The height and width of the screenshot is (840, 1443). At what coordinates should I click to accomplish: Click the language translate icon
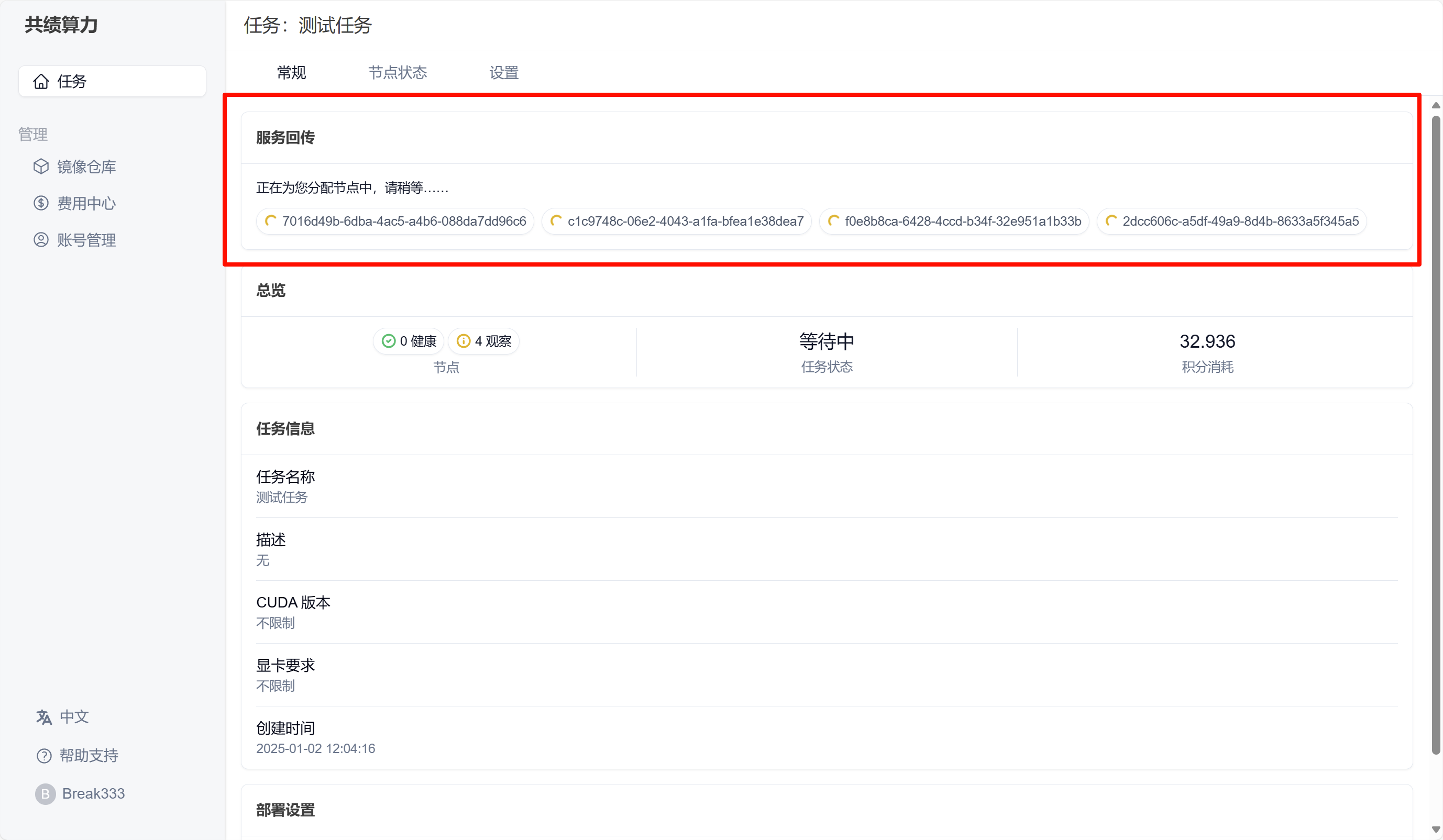pos(44,717)
